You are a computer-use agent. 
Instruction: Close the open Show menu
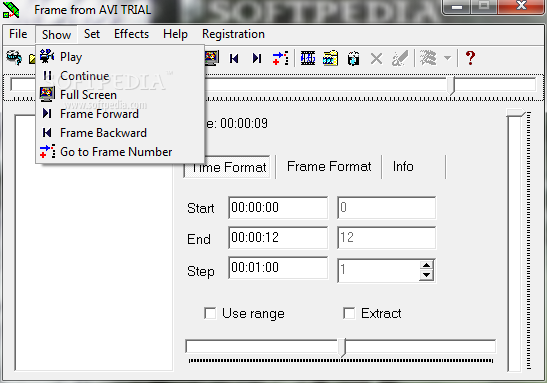(56, 35)
